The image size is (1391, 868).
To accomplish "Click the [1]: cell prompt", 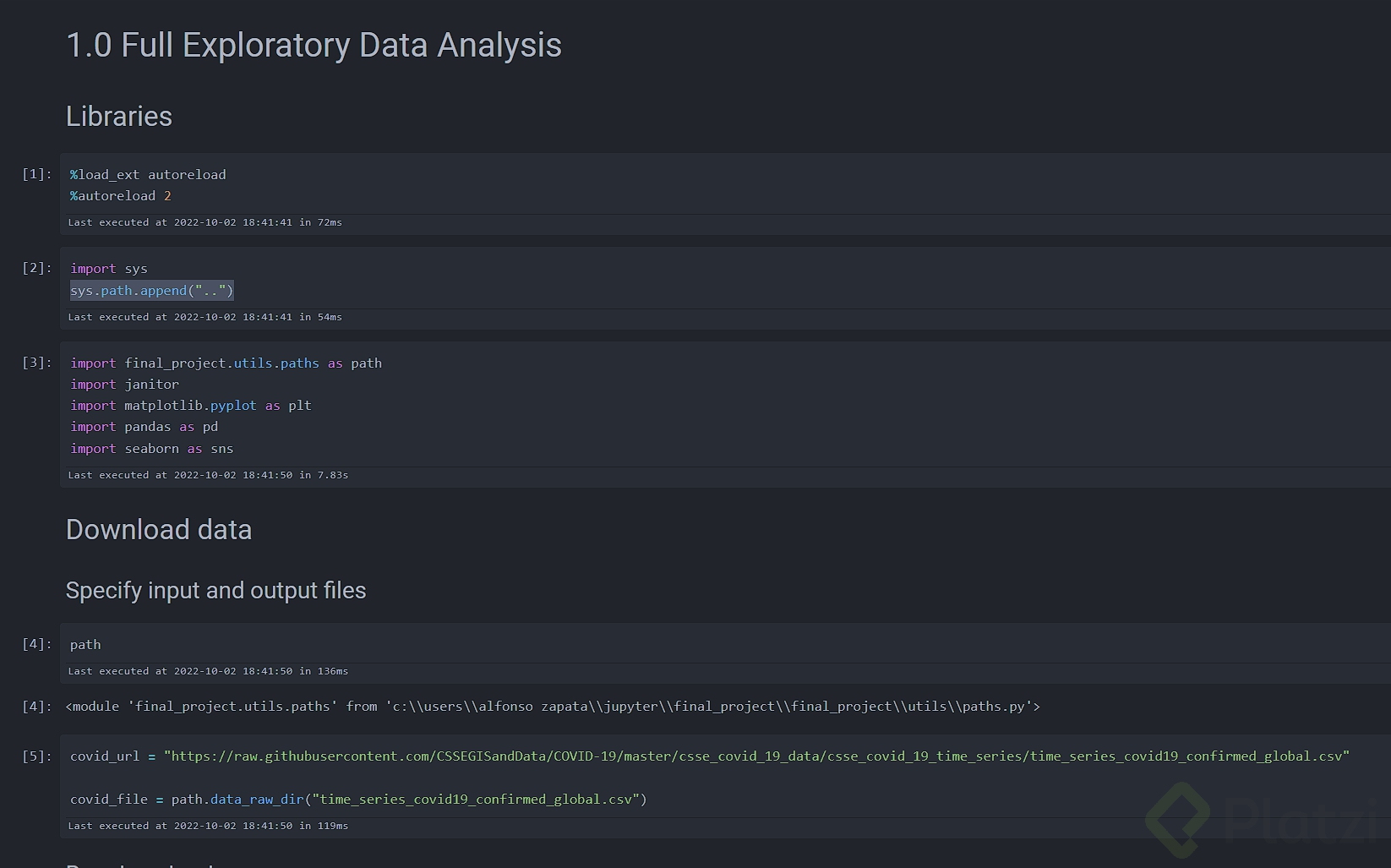I will coord(37,174).
